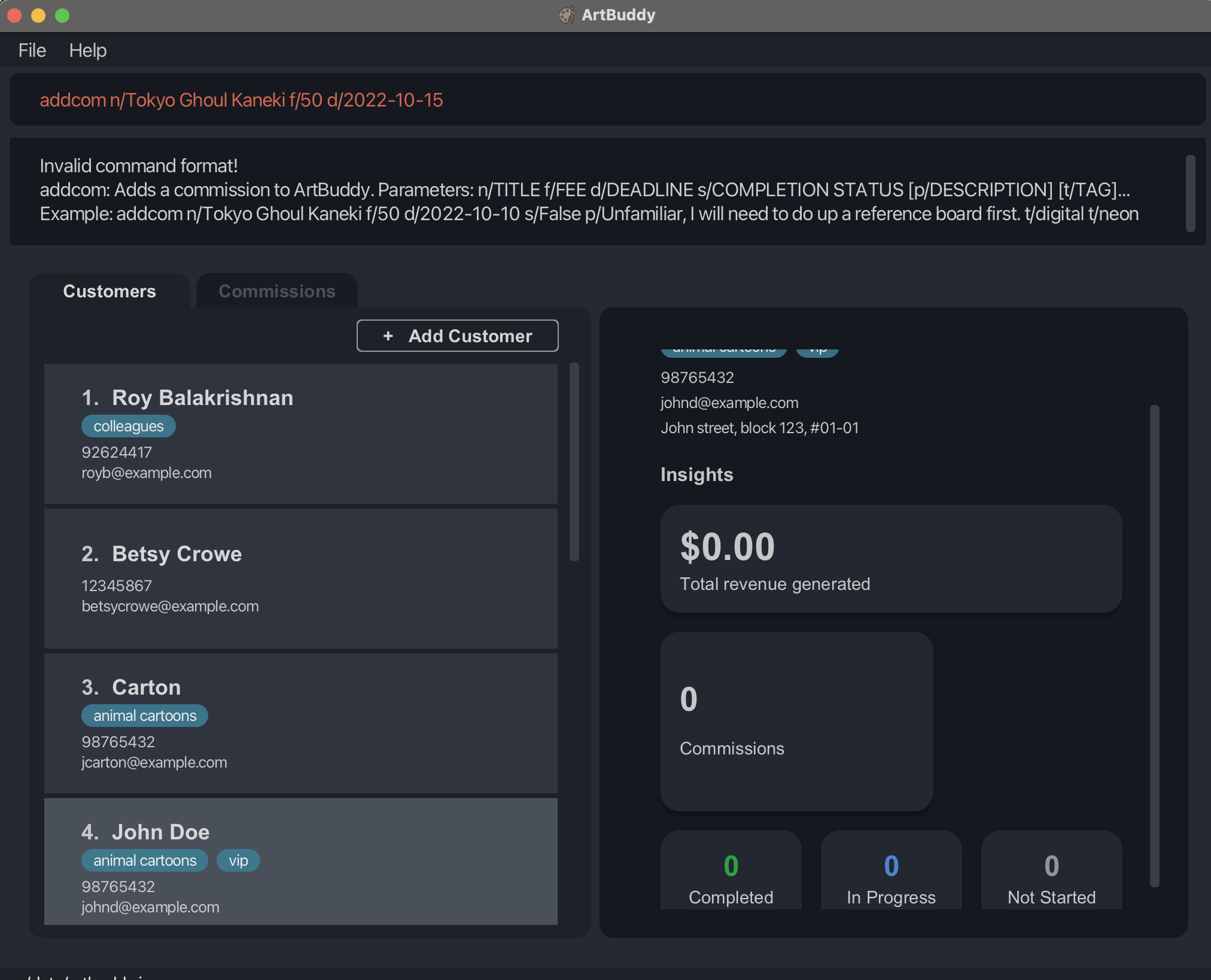
Task: Open the Help menu
Action: [88, 50]
